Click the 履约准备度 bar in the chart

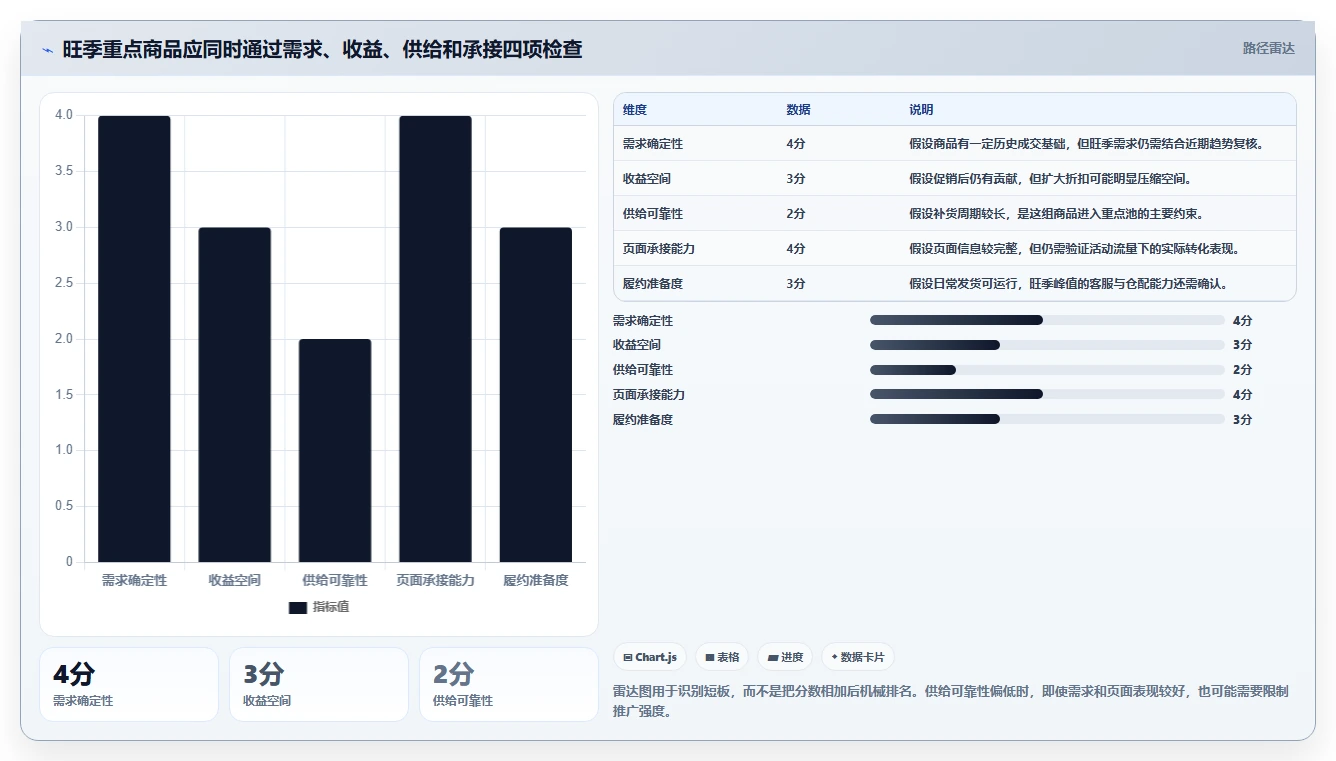(536, 395)
